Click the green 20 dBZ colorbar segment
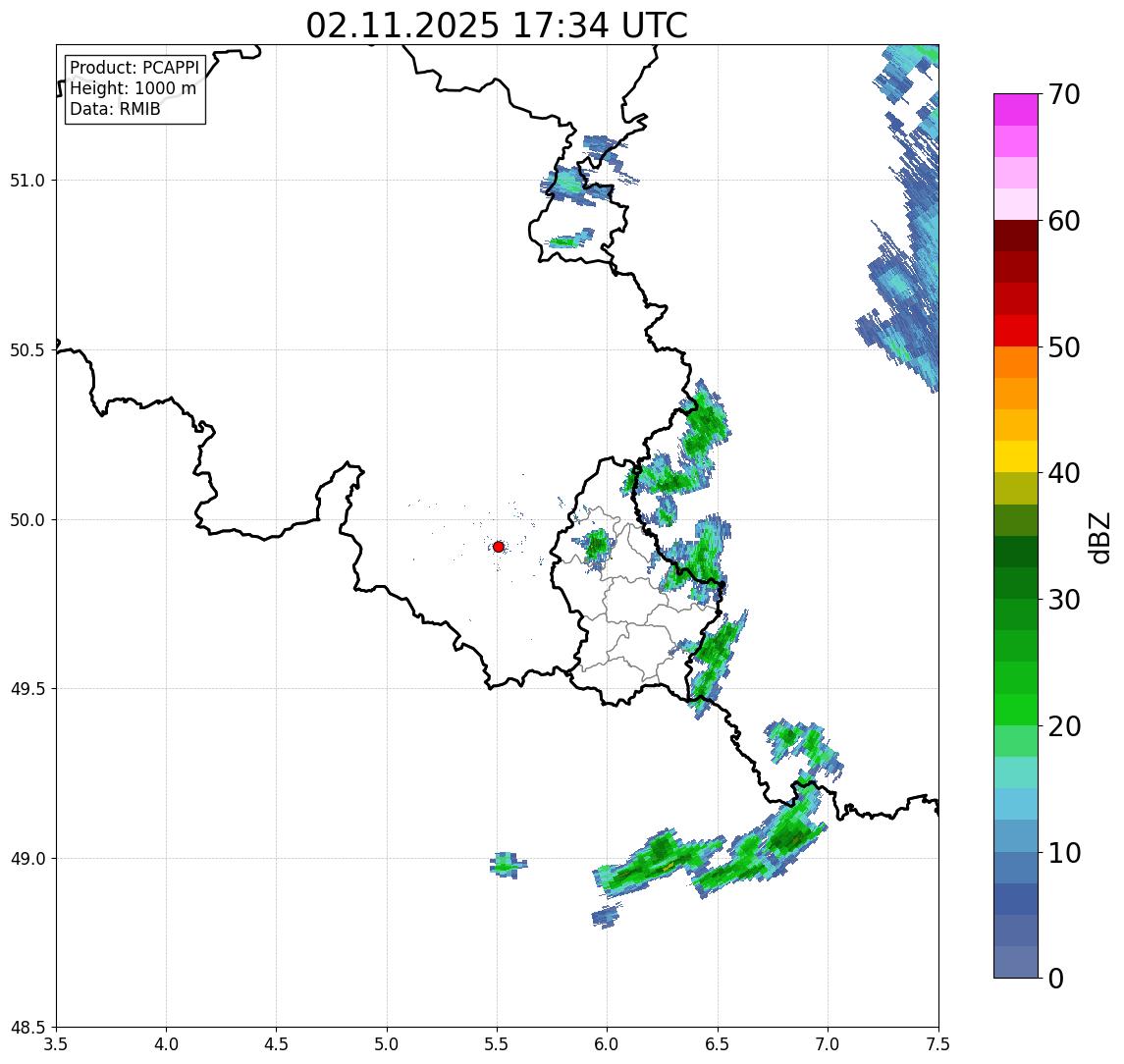The height and width of the screenshot is (1064, 1124). pos(1016,709)
